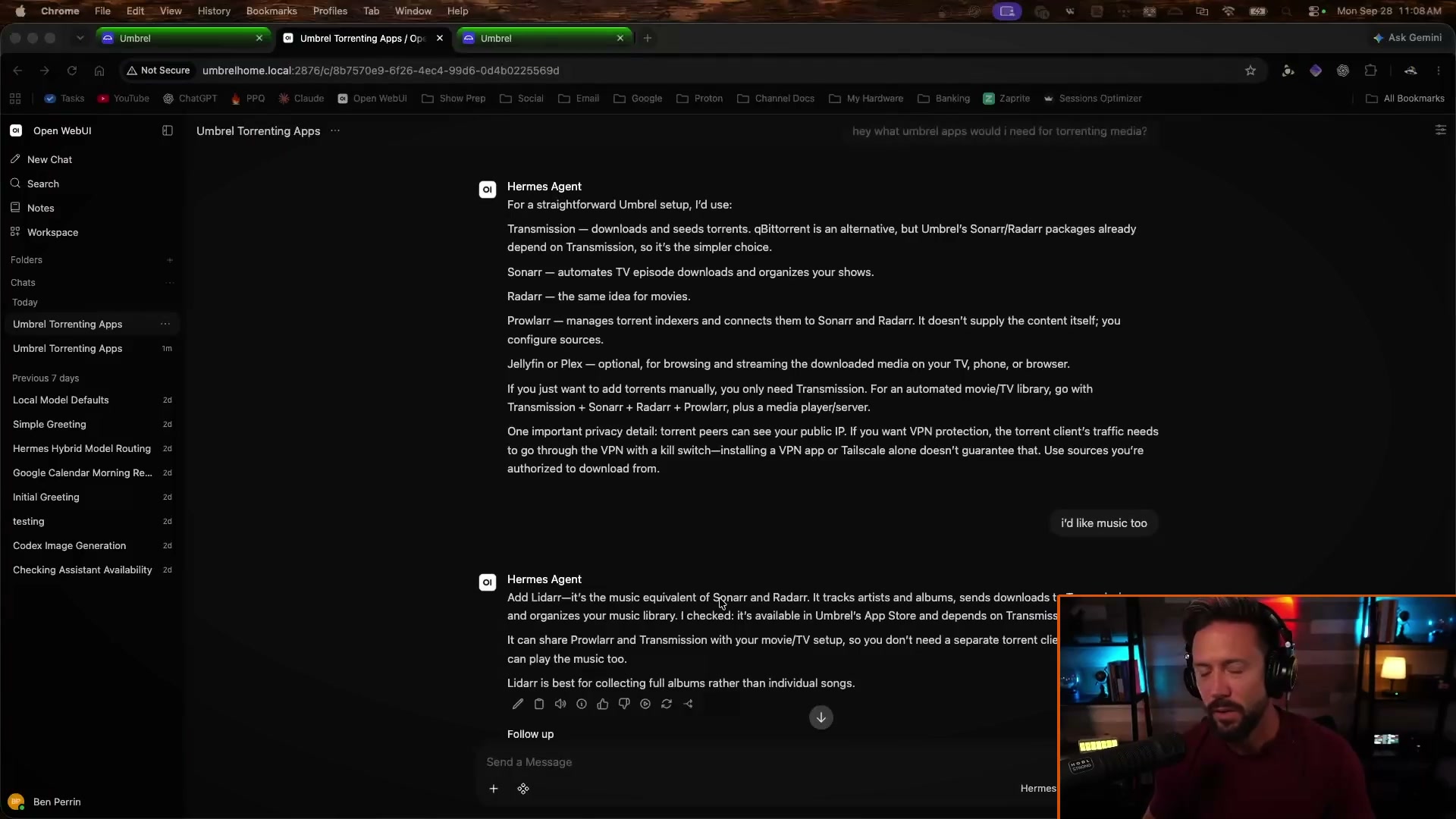This screenshot has width=1456, height=819.
Task: Open the Bookmarks menu
Action: coord(271,11)
